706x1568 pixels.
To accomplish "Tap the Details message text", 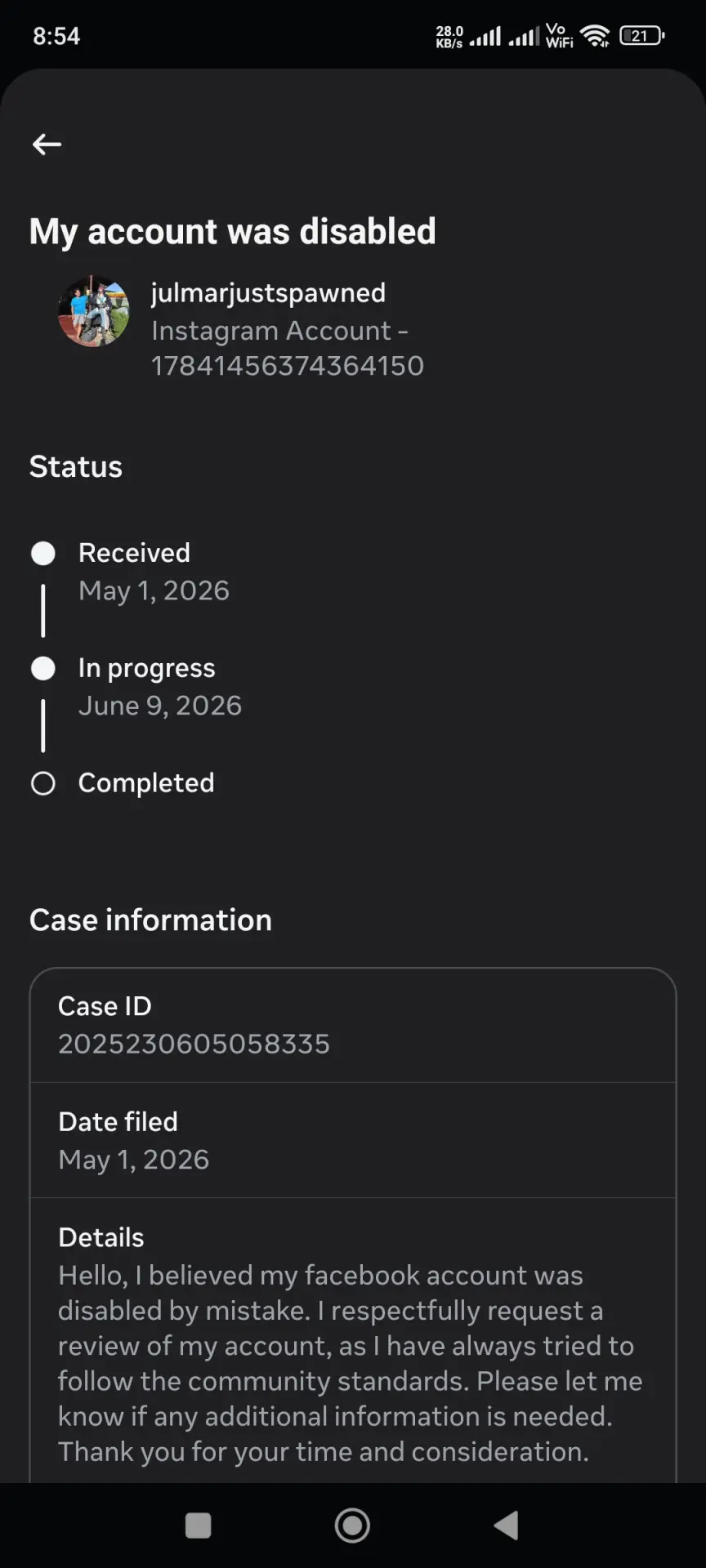I will click(350, 1364).
